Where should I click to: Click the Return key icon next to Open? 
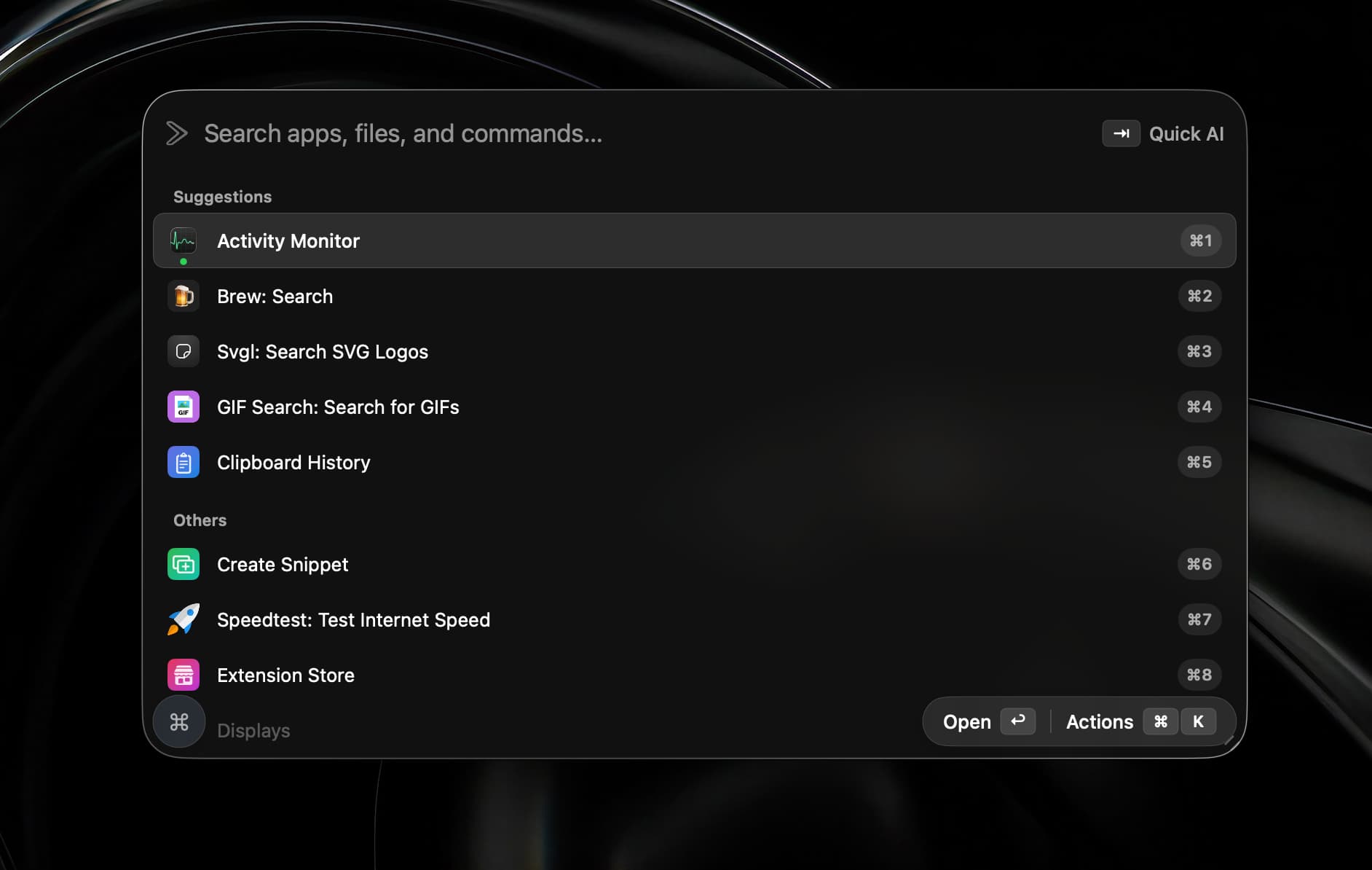coord(1018,721)
